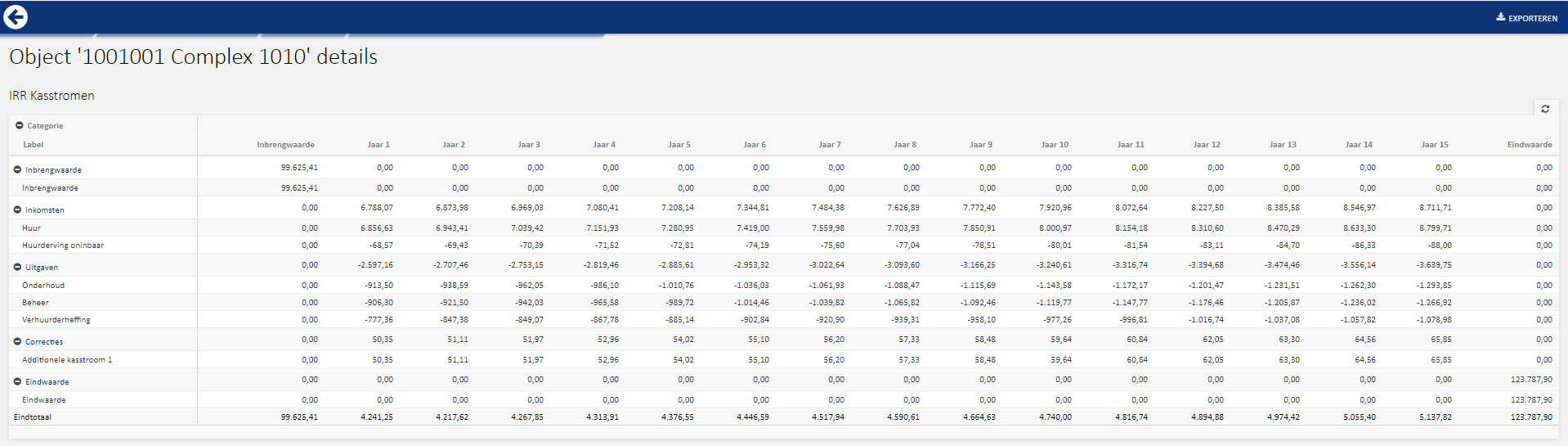The width and height of the screenshot is (1568, 446).
Task: Select the Onderhoud row label
Action: [43, 286]
